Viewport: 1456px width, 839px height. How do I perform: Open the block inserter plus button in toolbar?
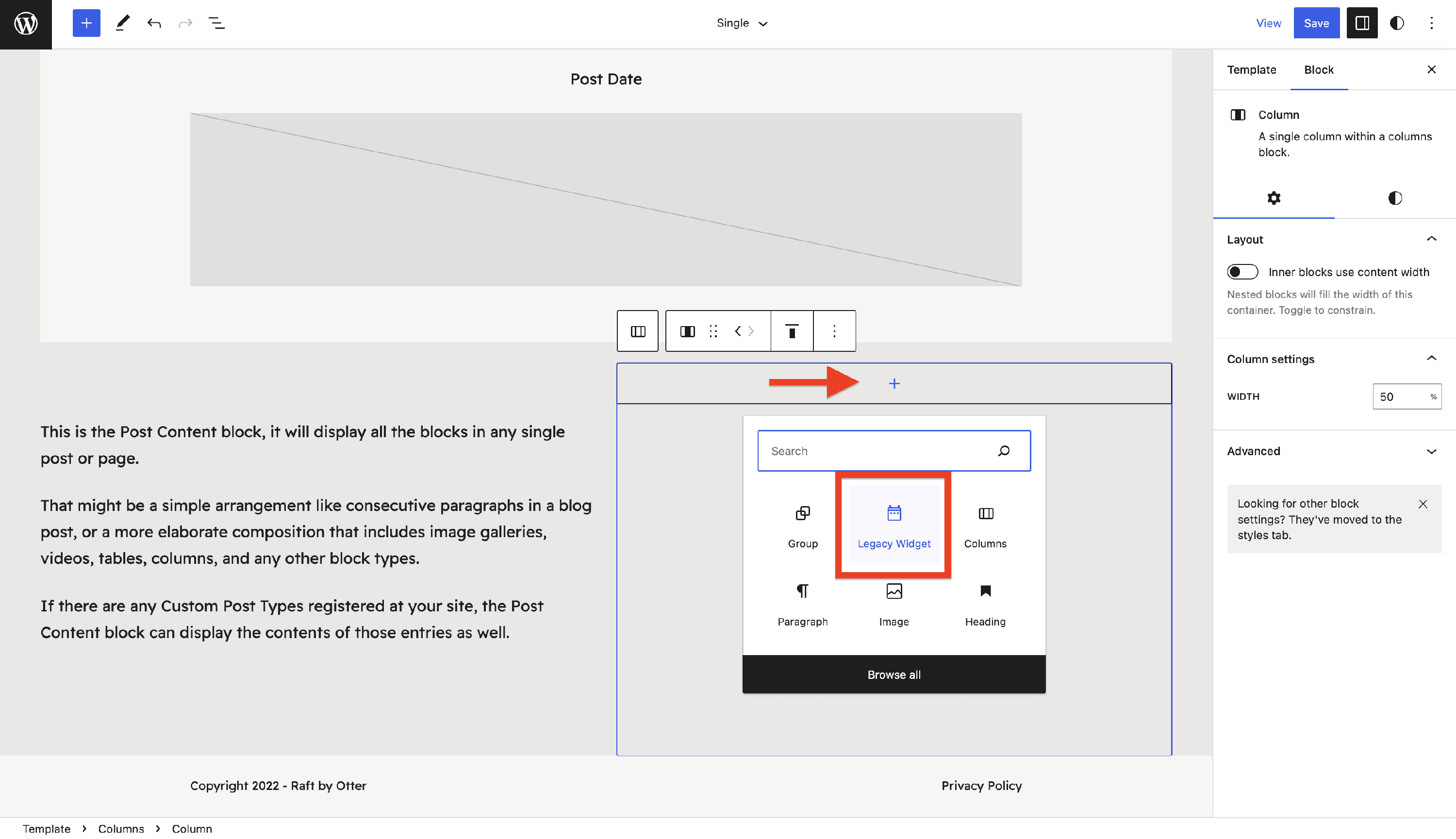(x=86, y=23)
